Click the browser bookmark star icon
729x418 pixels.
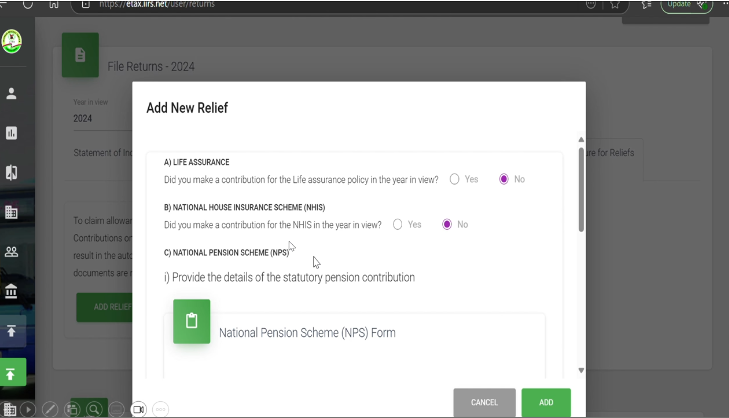[616, 5]
